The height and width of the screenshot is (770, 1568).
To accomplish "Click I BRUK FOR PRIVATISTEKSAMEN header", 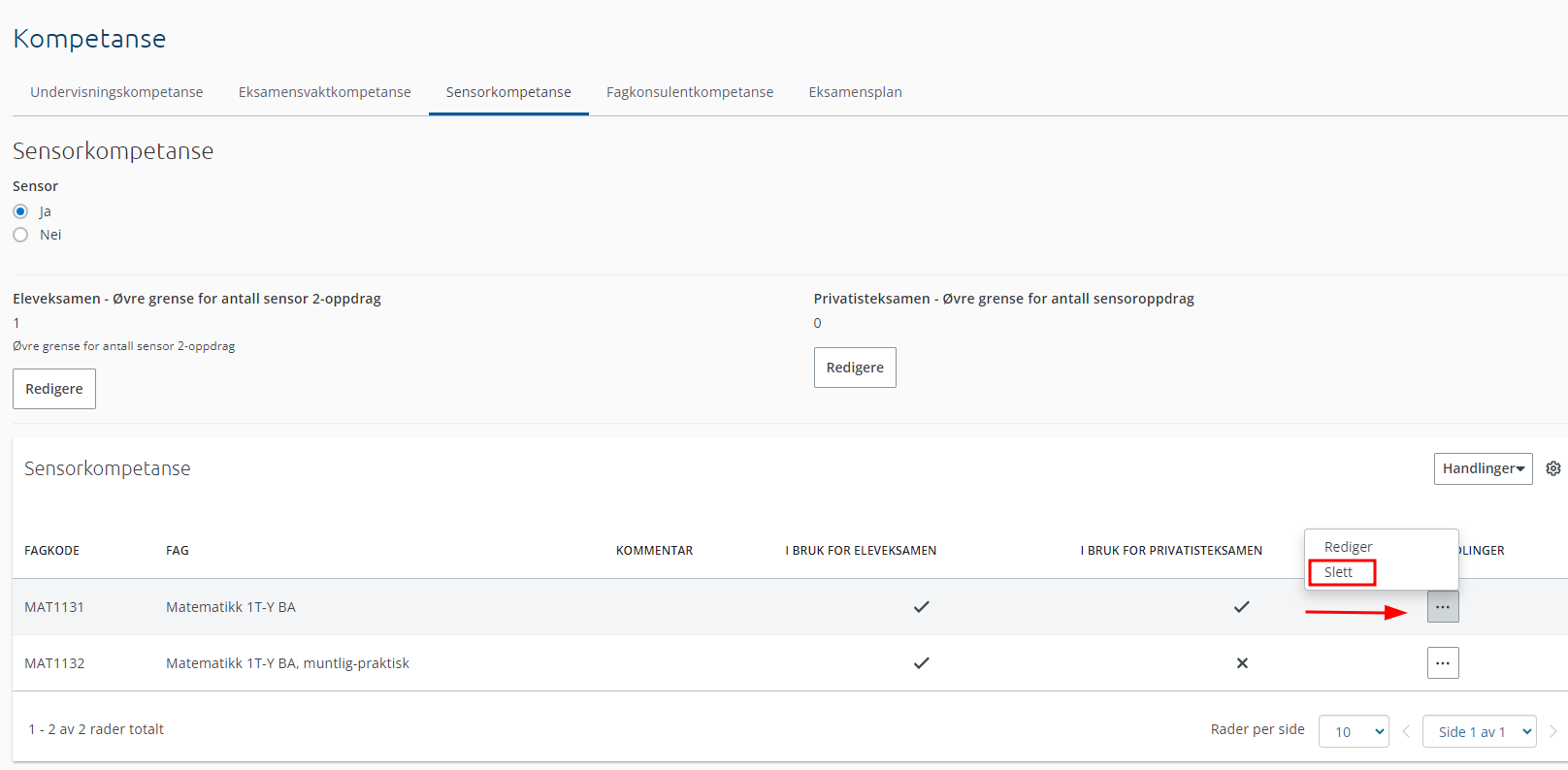I will pyautogui.click(x=1171, y=550).
